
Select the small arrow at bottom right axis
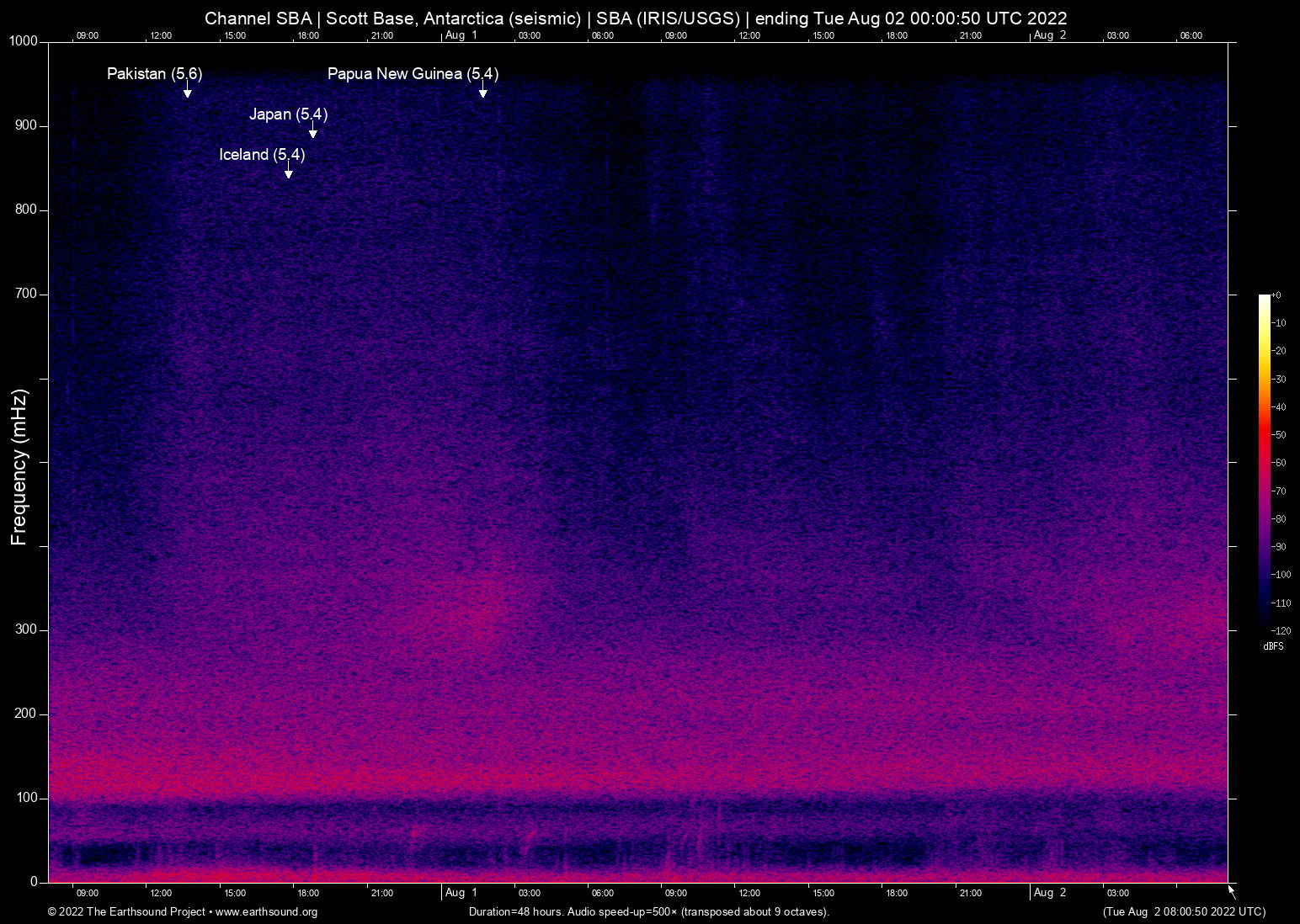click(x=1230, y=889)
